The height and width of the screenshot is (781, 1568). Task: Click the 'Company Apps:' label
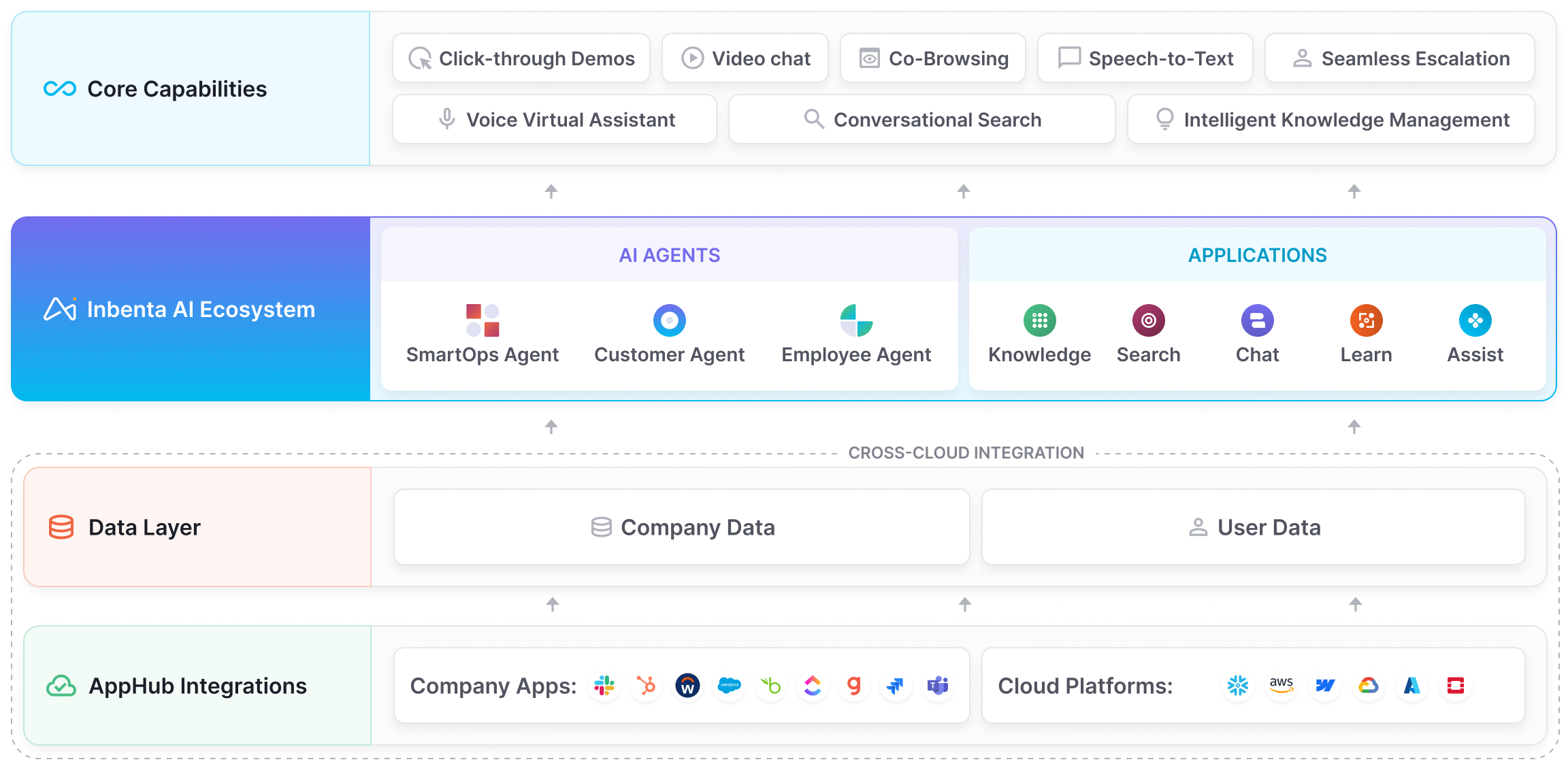(x=493, y=686)
